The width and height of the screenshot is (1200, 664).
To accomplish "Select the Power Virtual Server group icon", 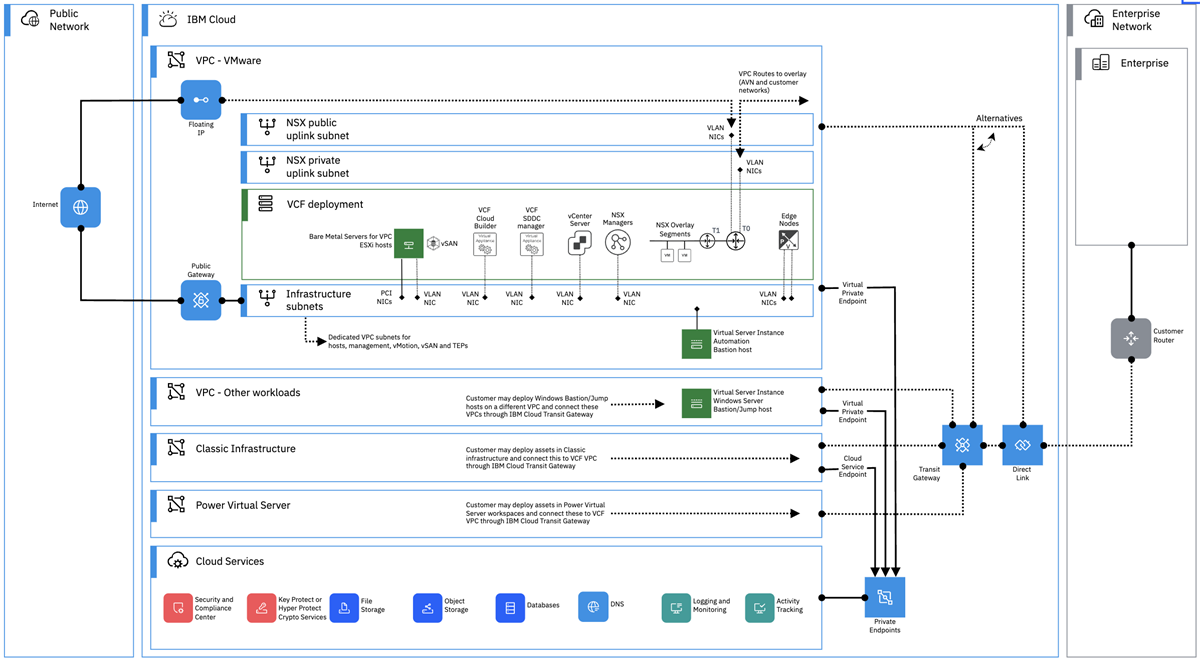I will point(177,505).
